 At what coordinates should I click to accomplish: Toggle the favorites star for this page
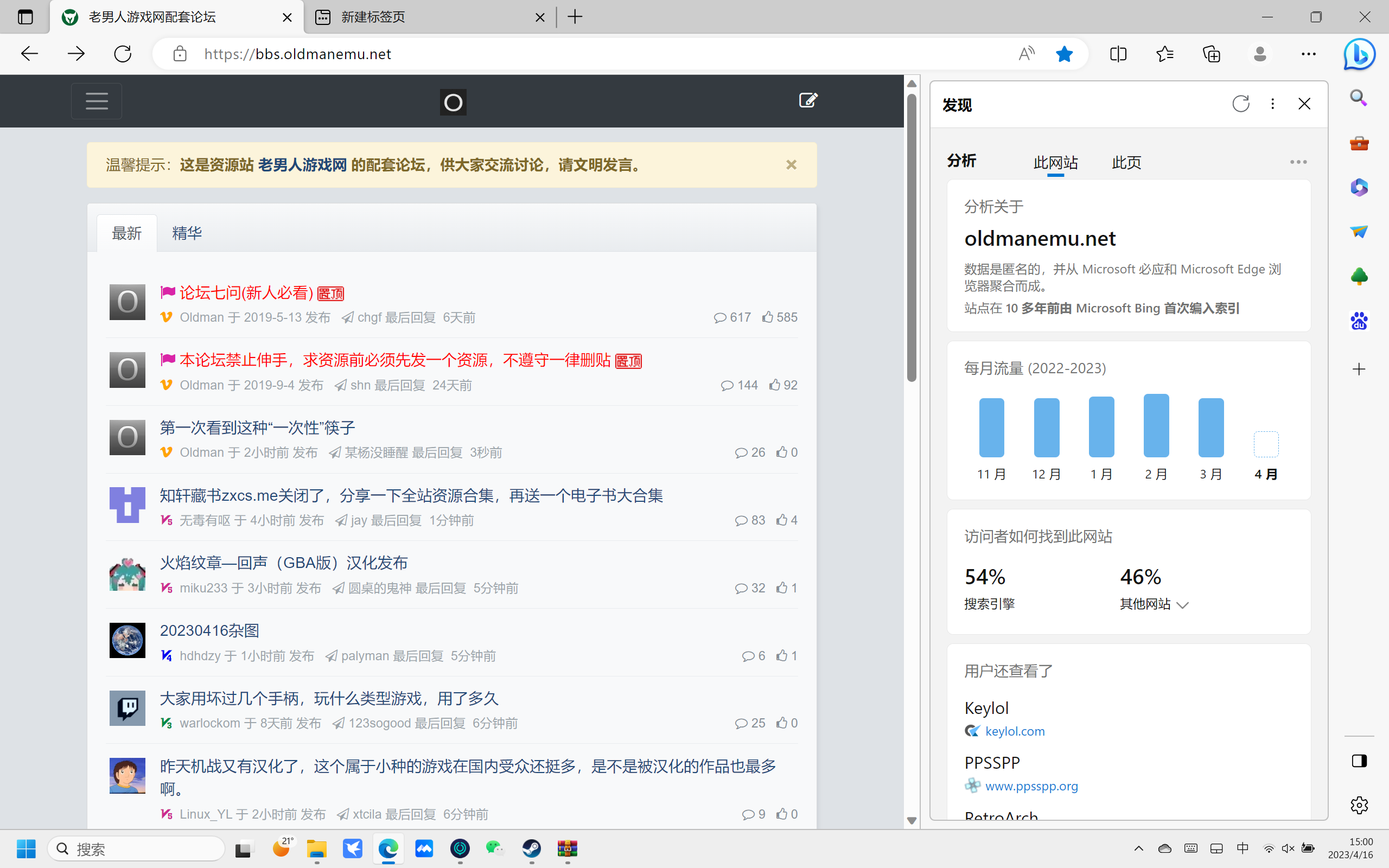1064,54
